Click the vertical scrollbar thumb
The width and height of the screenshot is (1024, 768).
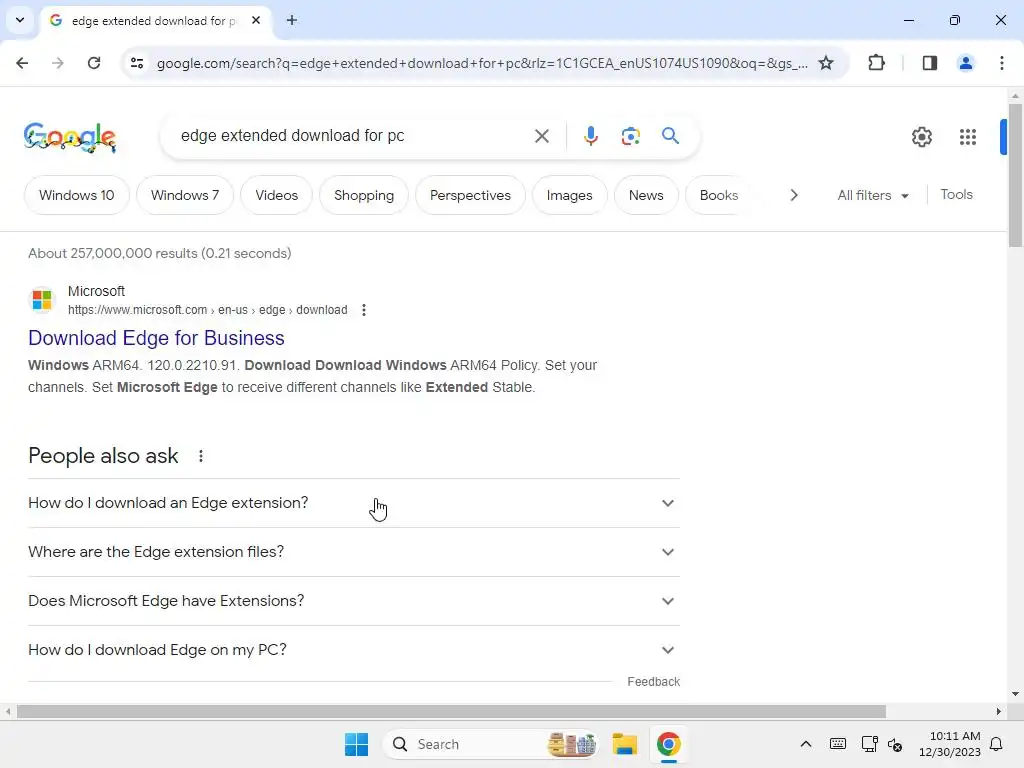pyautogui.click(x=1015, y=175)
